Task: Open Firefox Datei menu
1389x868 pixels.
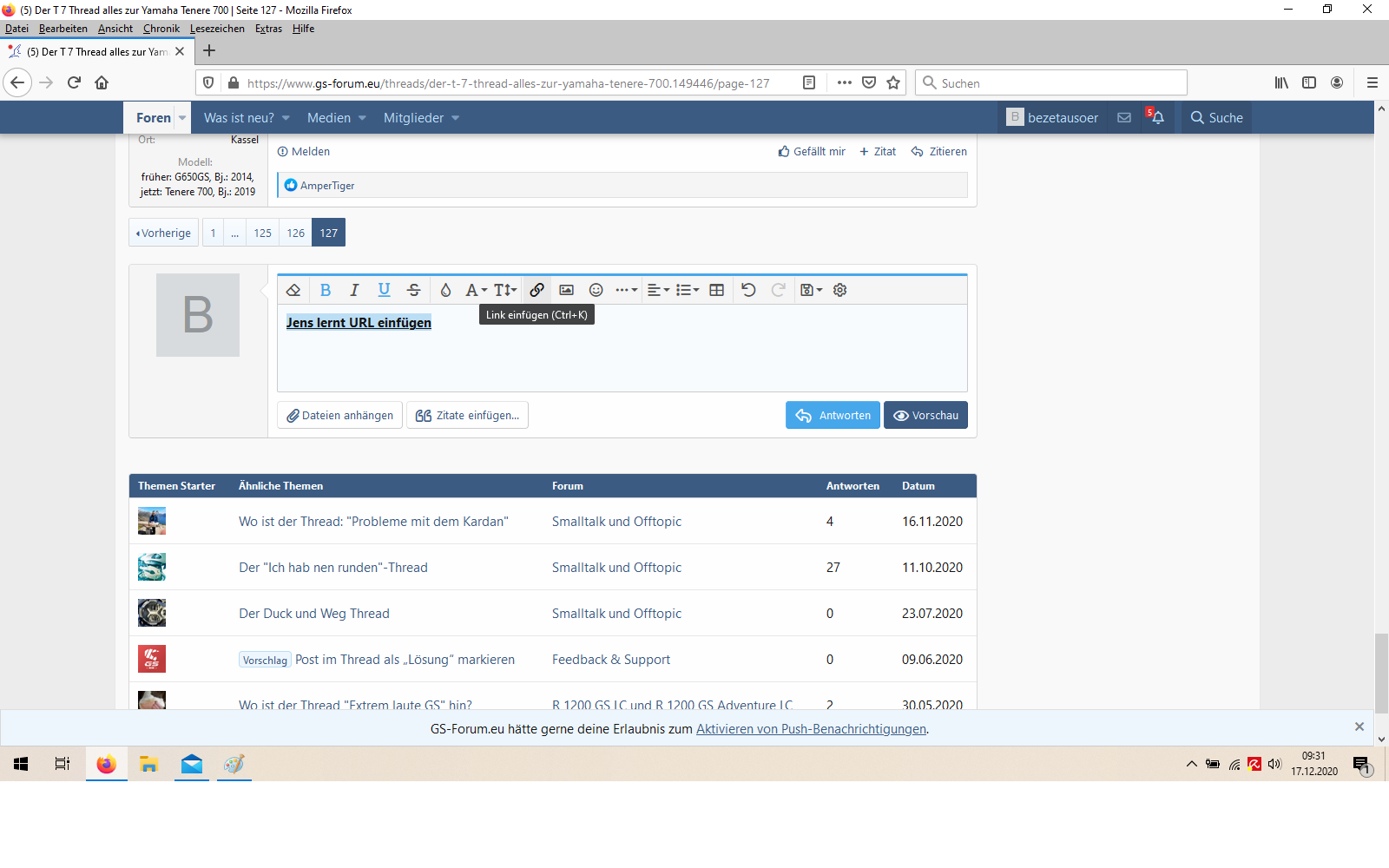Action: pyautogui.click(x=16, y=29)
